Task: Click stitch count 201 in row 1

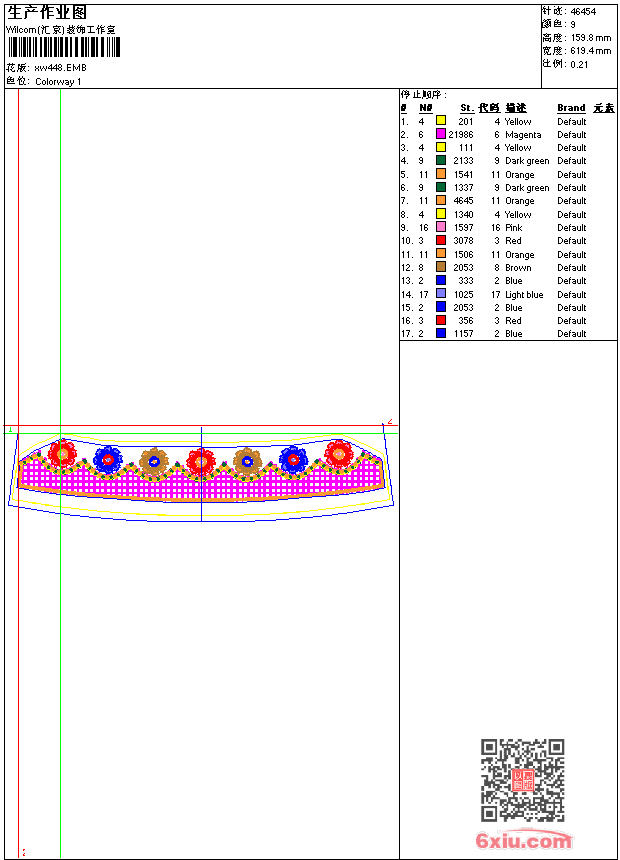Action: point(466,122)
